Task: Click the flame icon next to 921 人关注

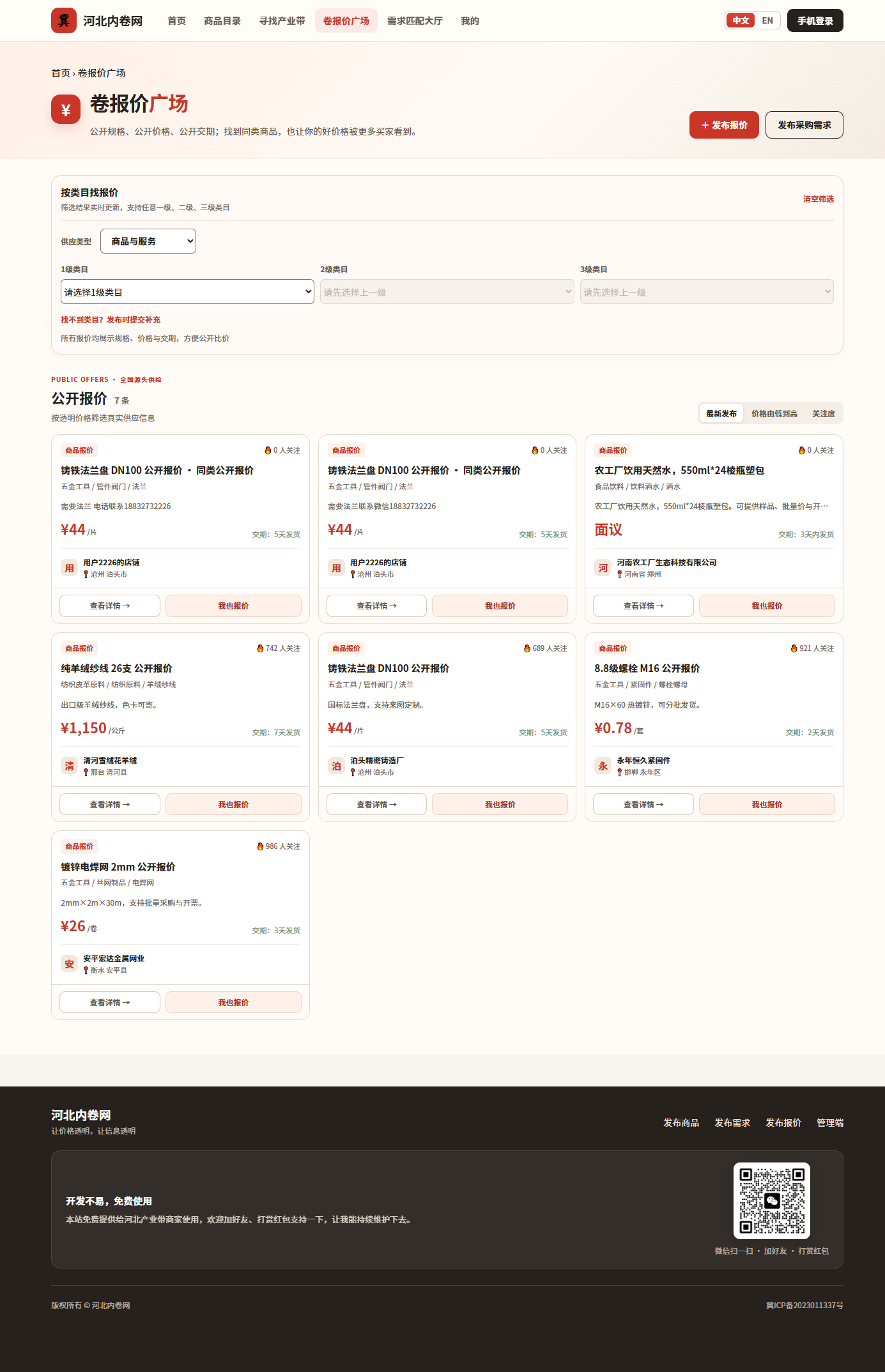Action: [x=794, y=648]
